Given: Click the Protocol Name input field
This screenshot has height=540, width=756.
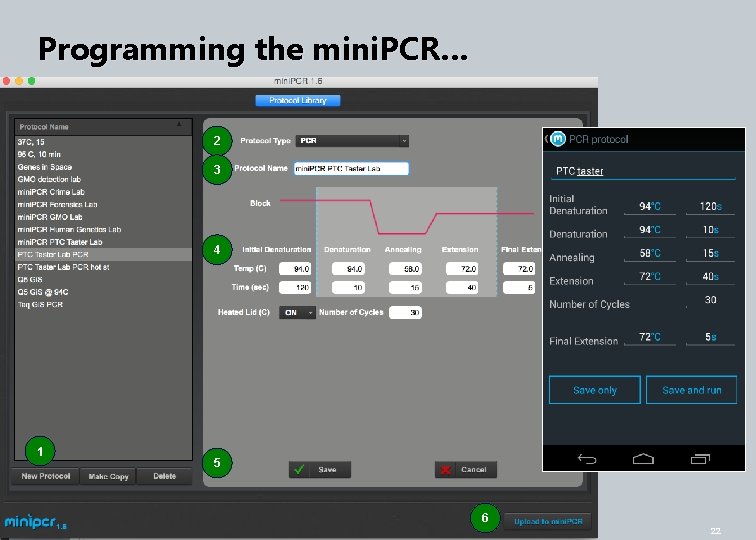Looking at the screenshot, I should tap(351, 169).
